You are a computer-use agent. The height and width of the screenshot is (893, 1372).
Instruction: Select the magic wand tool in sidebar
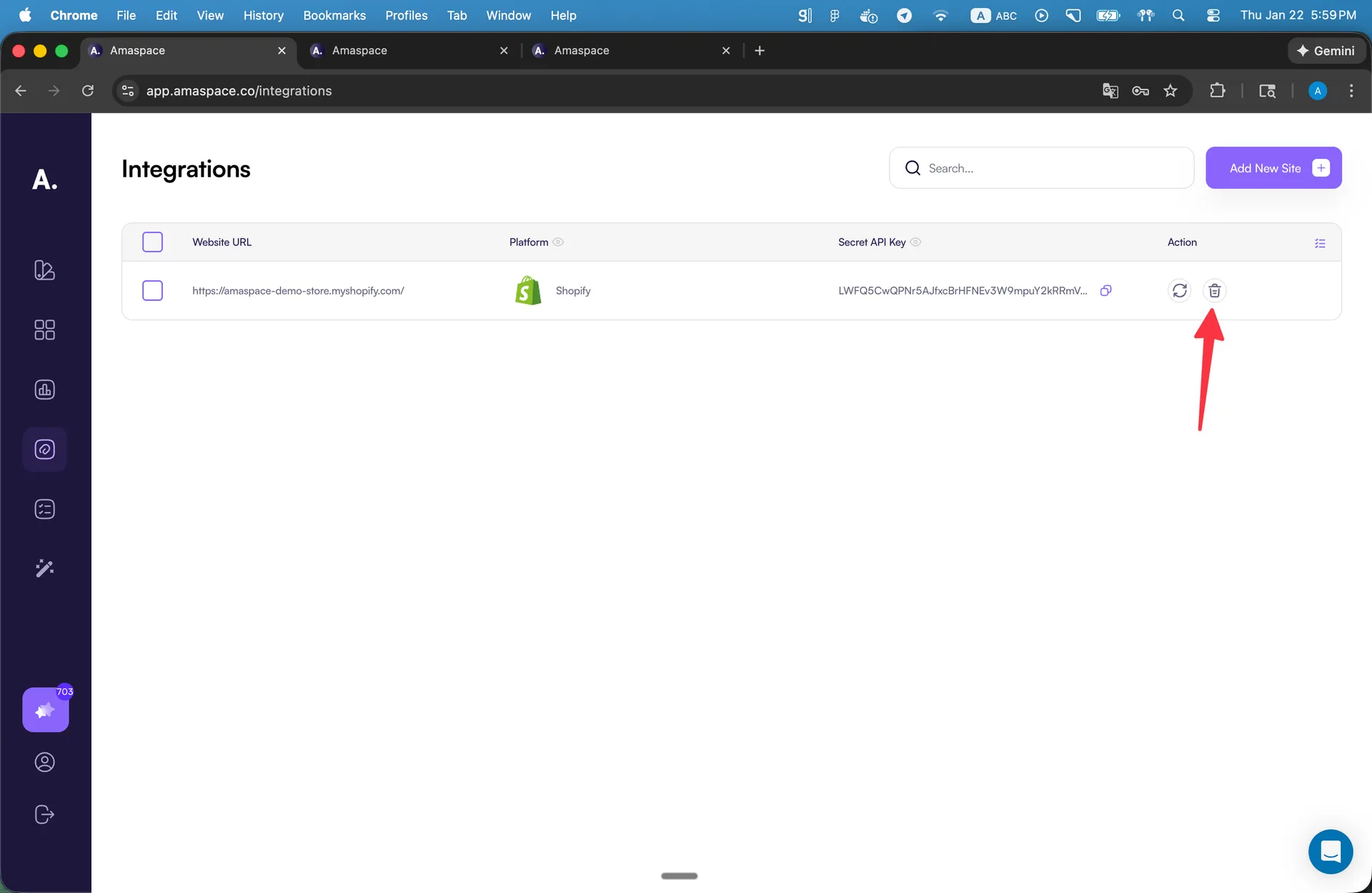point(44,568)
